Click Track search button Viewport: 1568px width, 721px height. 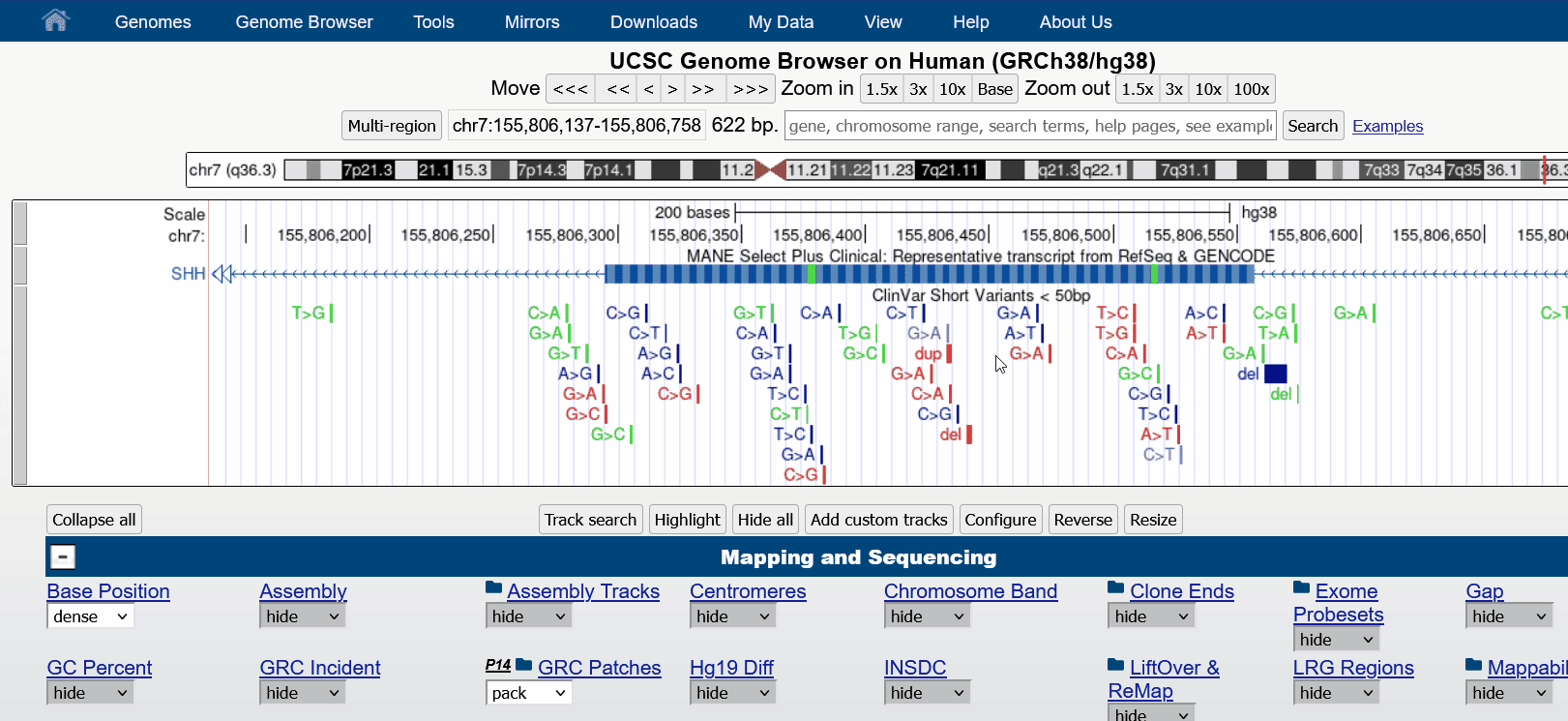(590, 520)
